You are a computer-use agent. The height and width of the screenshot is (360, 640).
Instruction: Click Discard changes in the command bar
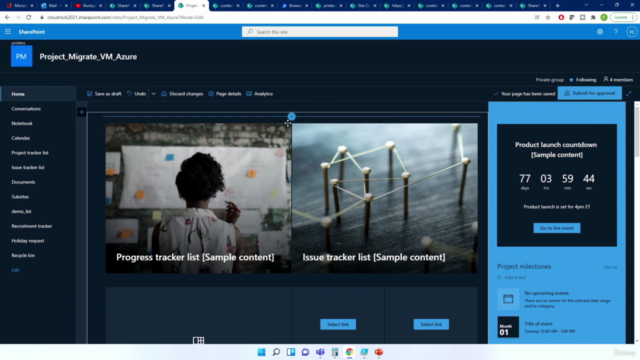coord(182,94)
